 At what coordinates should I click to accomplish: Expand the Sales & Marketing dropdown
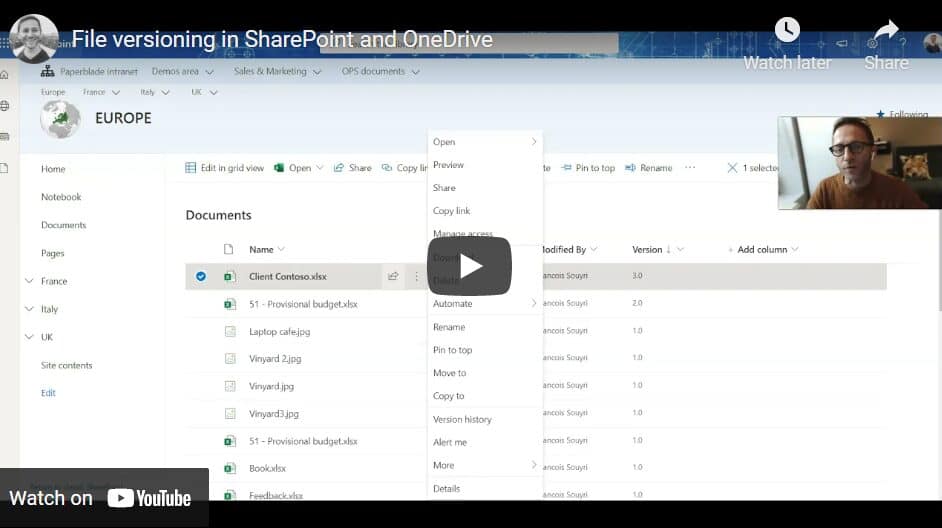coord(317,72)
